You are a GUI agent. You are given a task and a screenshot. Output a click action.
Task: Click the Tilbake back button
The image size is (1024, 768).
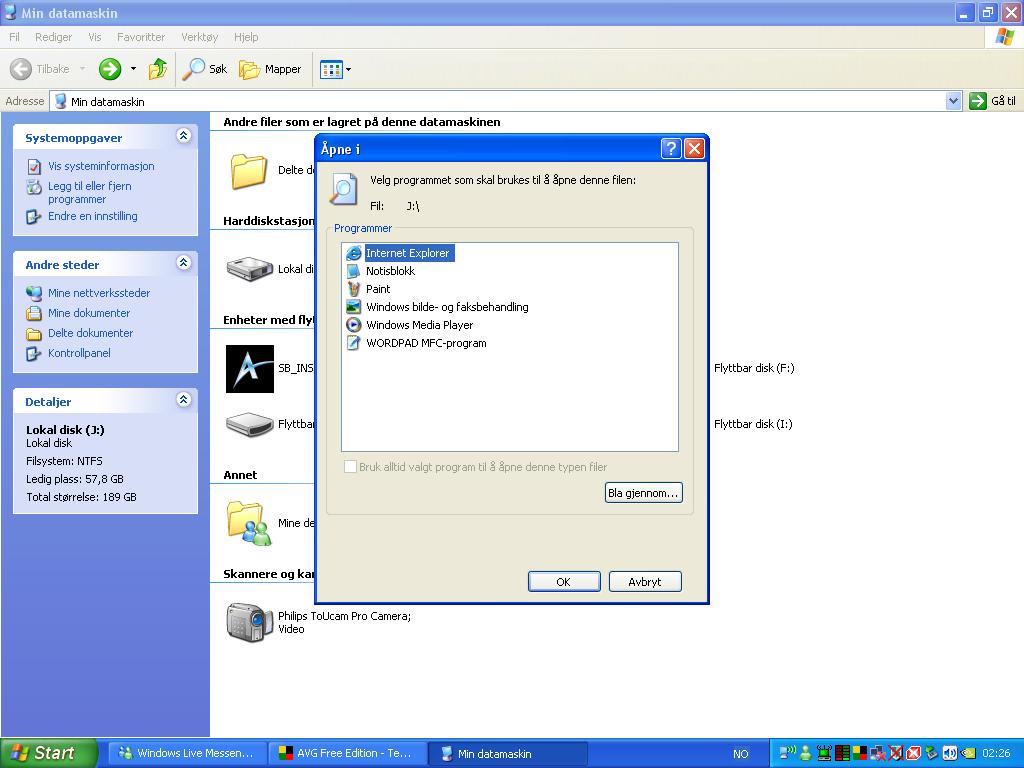(x=40, y=69)
